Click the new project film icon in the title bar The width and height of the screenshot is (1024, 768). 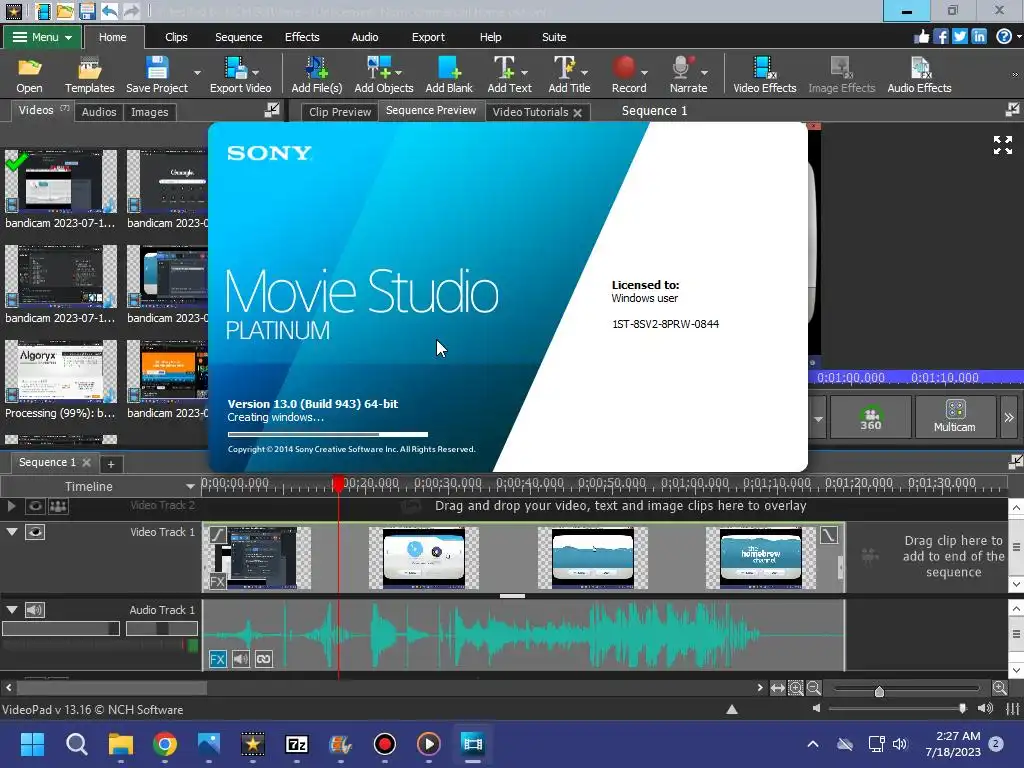(x=43, y=11)
